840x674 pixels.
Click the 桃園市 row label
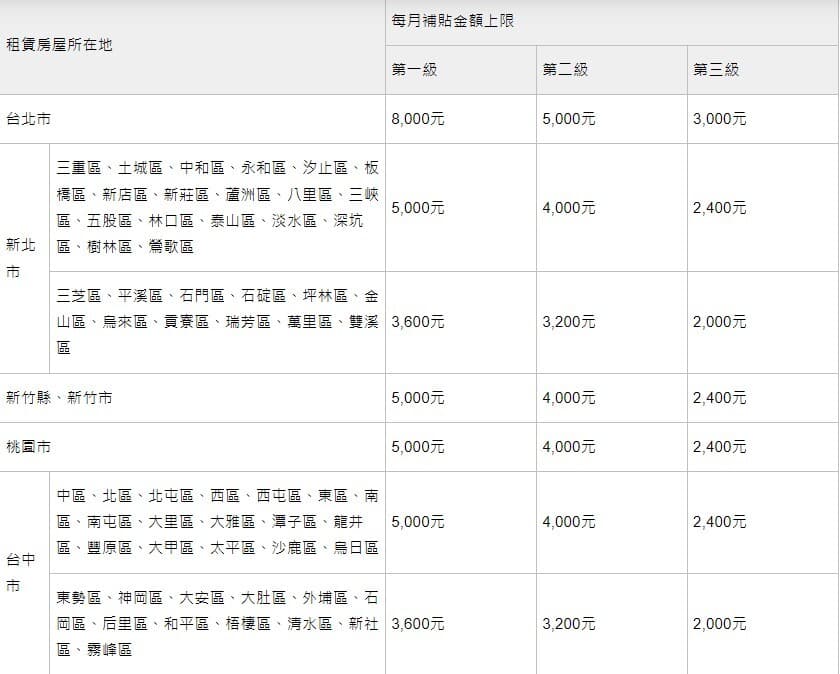28,447
